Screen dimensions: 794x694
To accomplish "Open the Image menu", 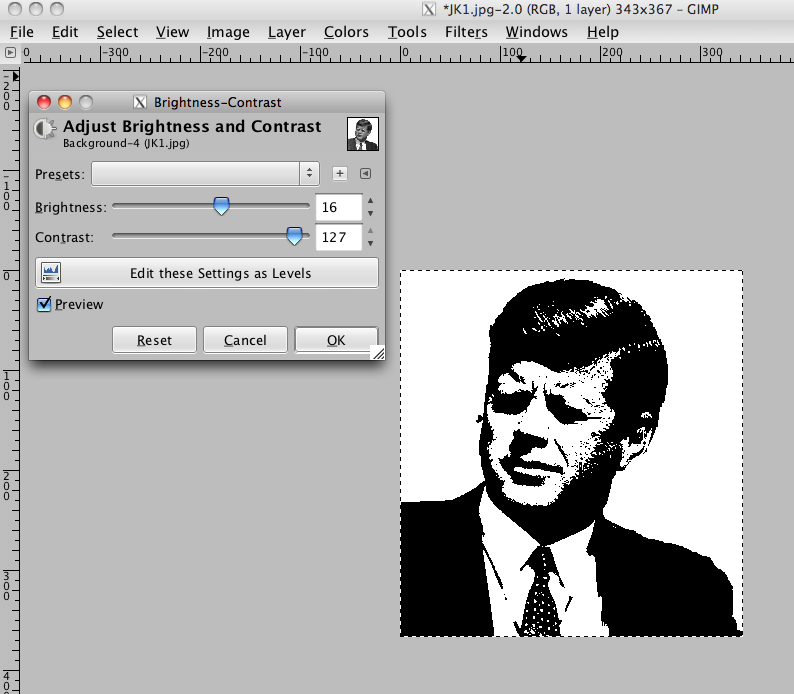I will coord(228,32).
